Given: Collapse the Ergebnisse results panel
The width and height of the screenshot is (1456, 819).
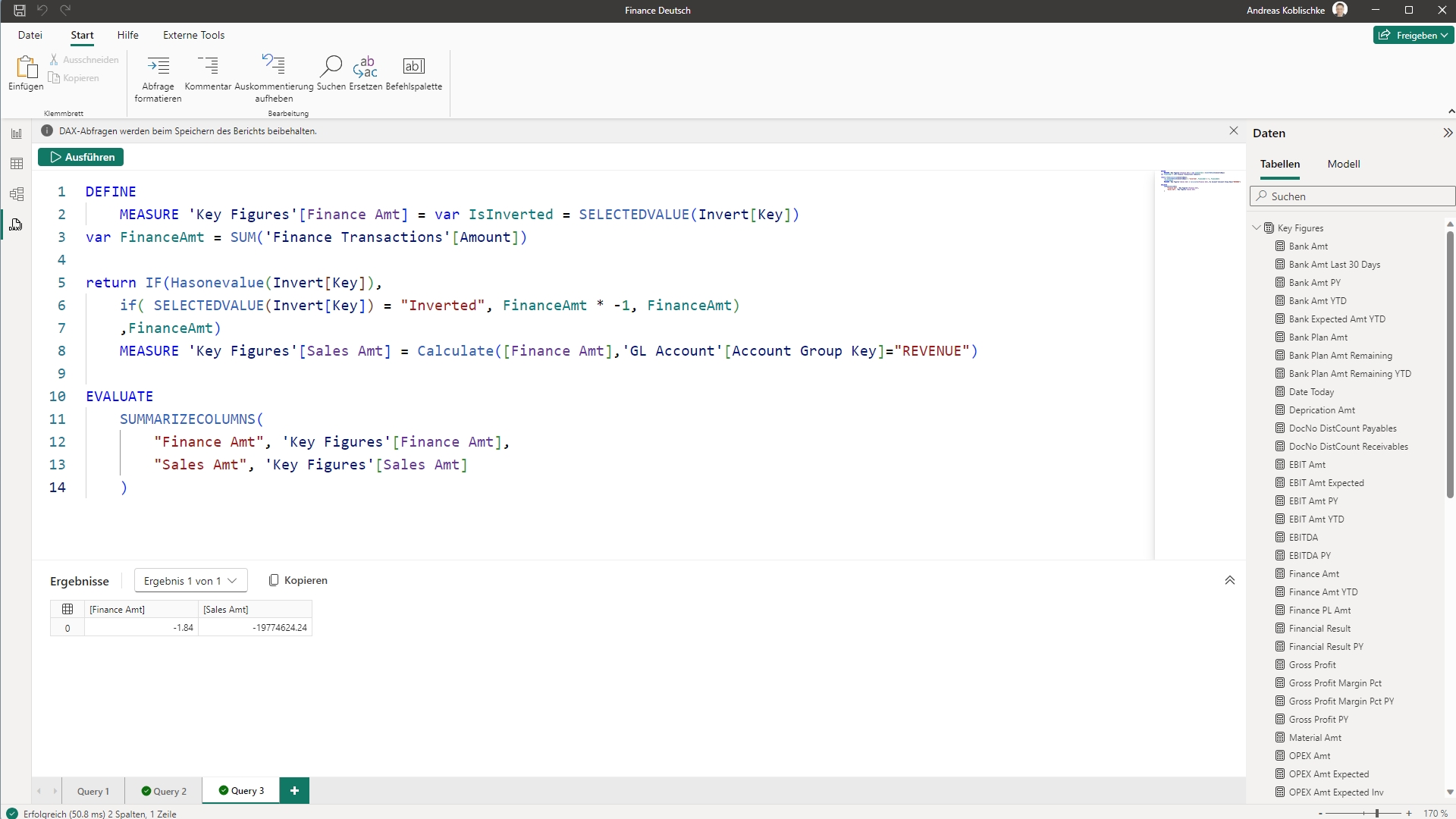Looking at the screenshot, I should point(1229,580).
